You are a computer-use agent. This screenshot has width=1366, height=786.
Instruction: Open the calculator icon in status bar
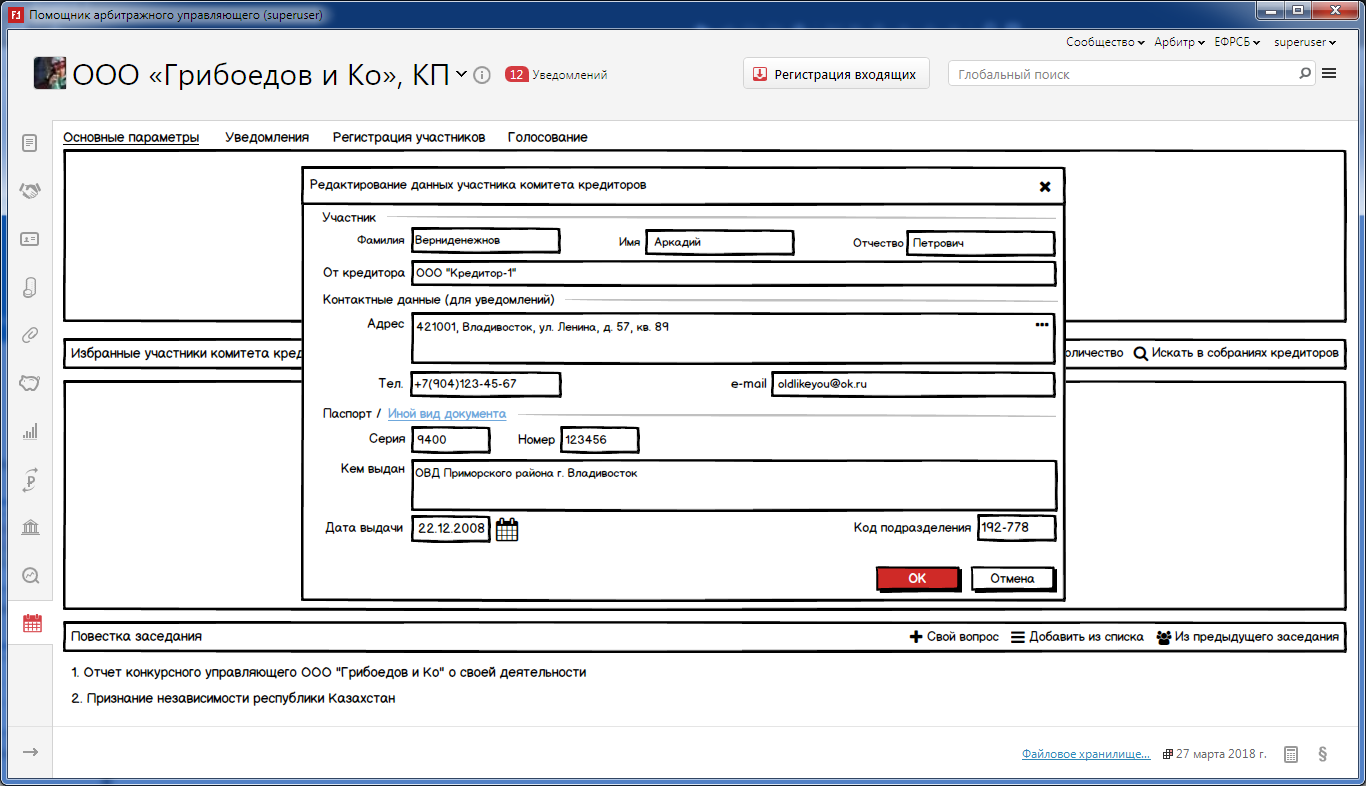click(1291, 754)
